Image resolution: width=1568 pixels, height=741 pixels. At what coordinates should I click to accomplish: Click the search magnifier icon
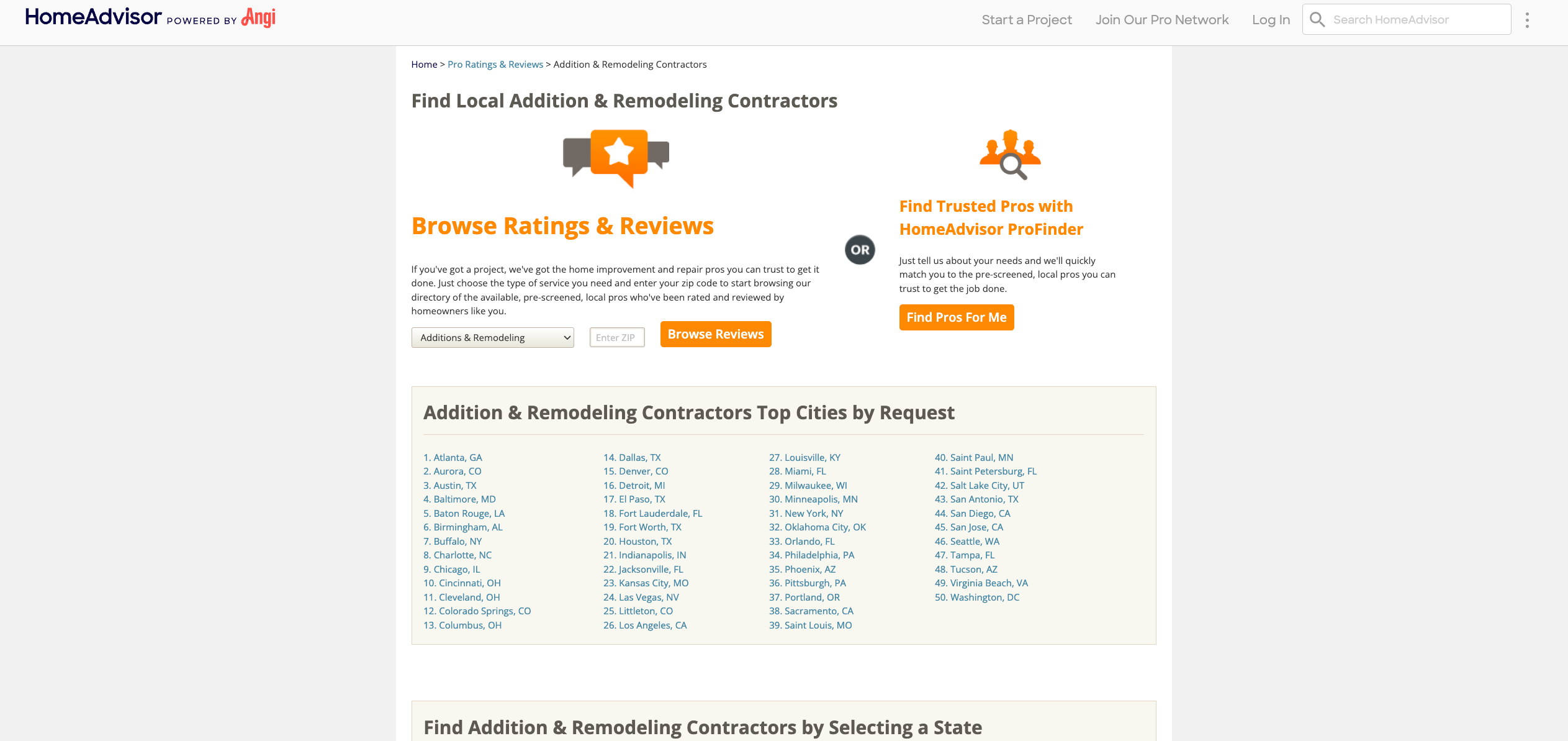click(1317, 20)
